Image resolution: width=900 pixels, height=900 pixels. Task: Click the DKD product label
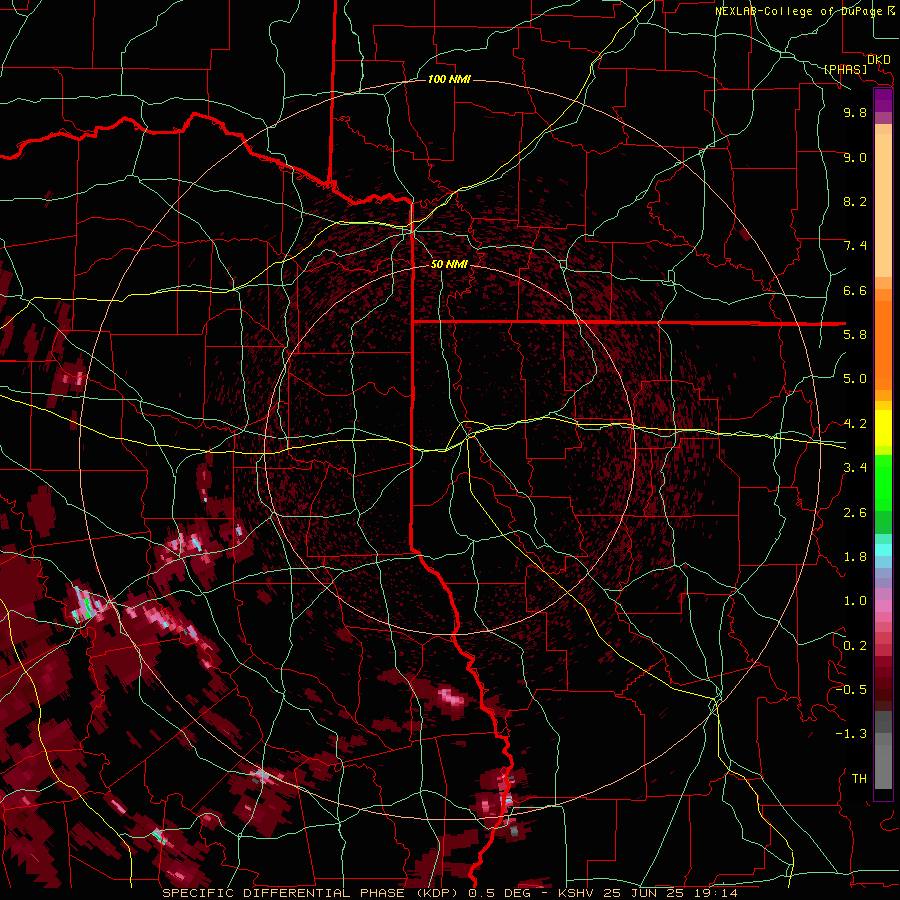pyautogui.click(x=878, y=59)
